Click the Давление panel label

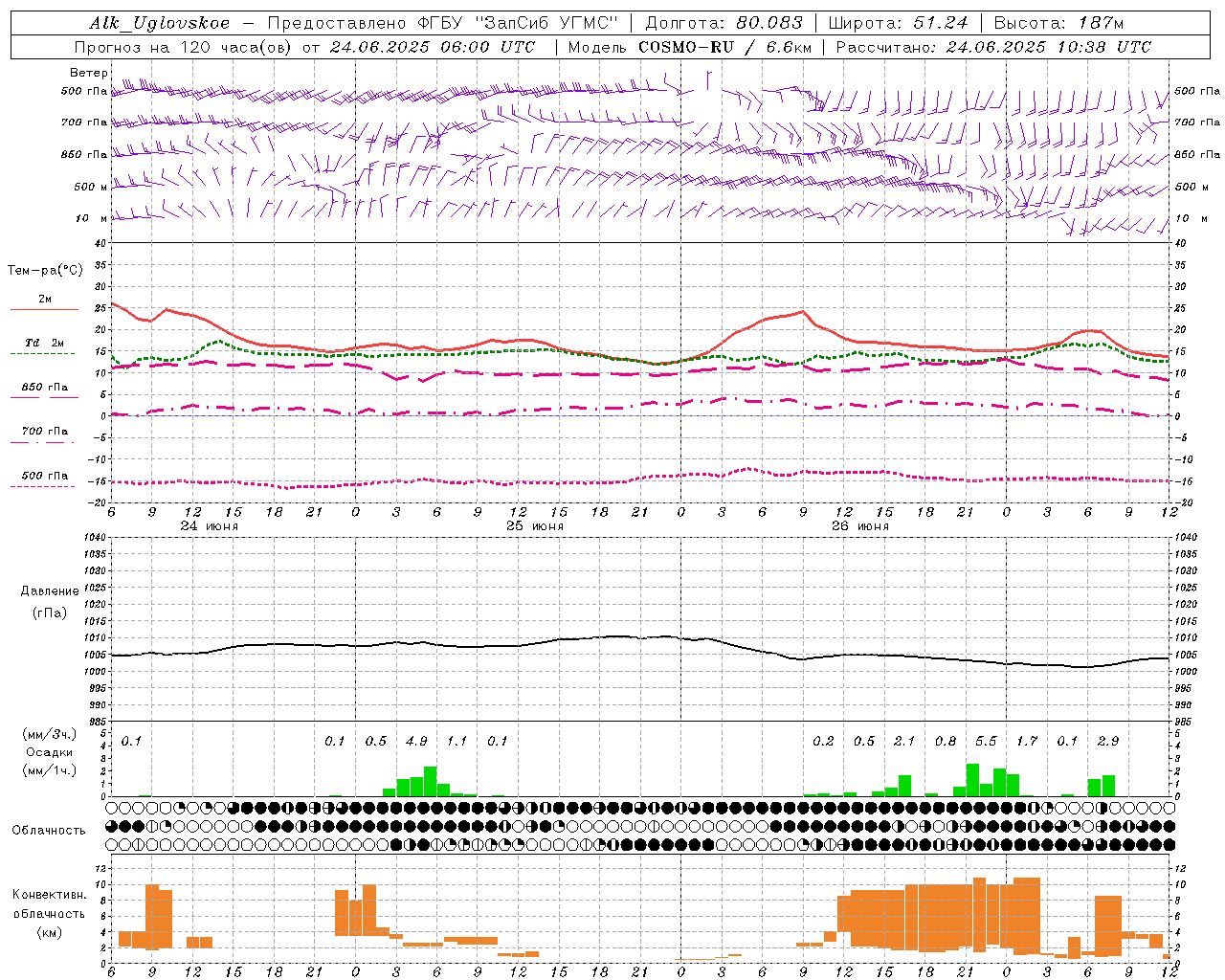[x=49, y=591]
